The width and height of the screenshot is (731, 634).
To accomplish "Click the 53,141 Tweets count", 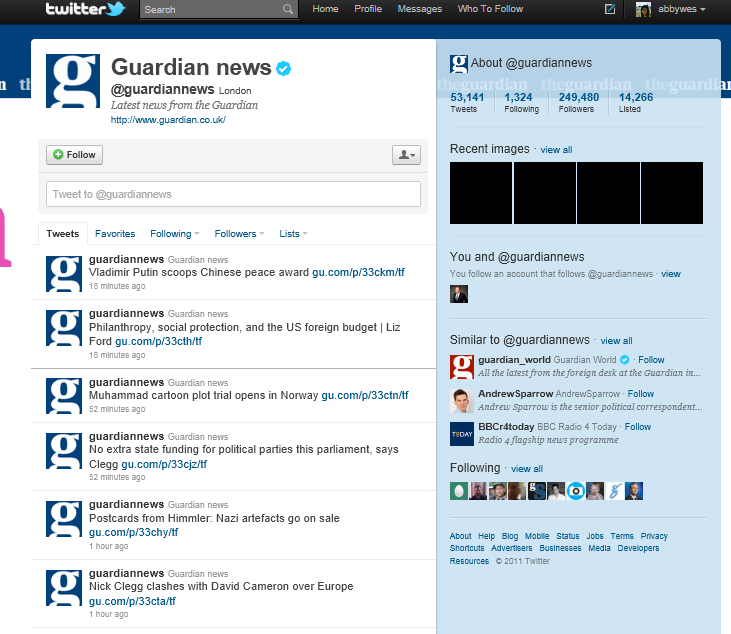I will pyautogui.click(x=467, y=103).
